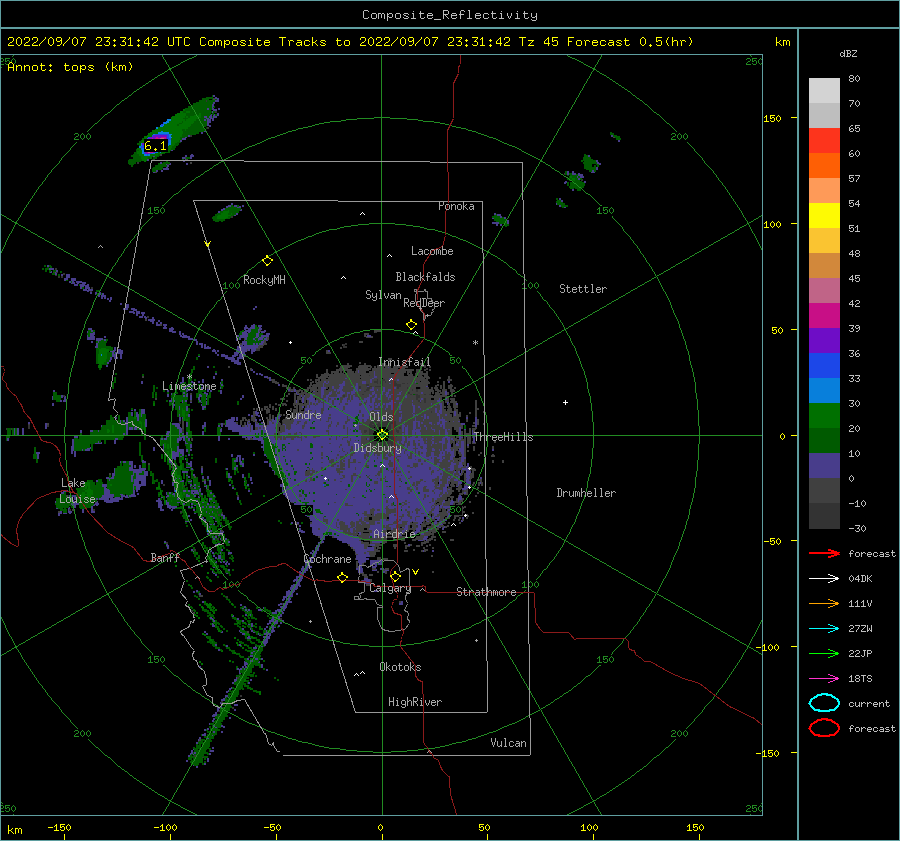Screen dimensions: 900x841
Task: Pick the green 20 dBZ color swatch
Action: [x=824, y=416]
